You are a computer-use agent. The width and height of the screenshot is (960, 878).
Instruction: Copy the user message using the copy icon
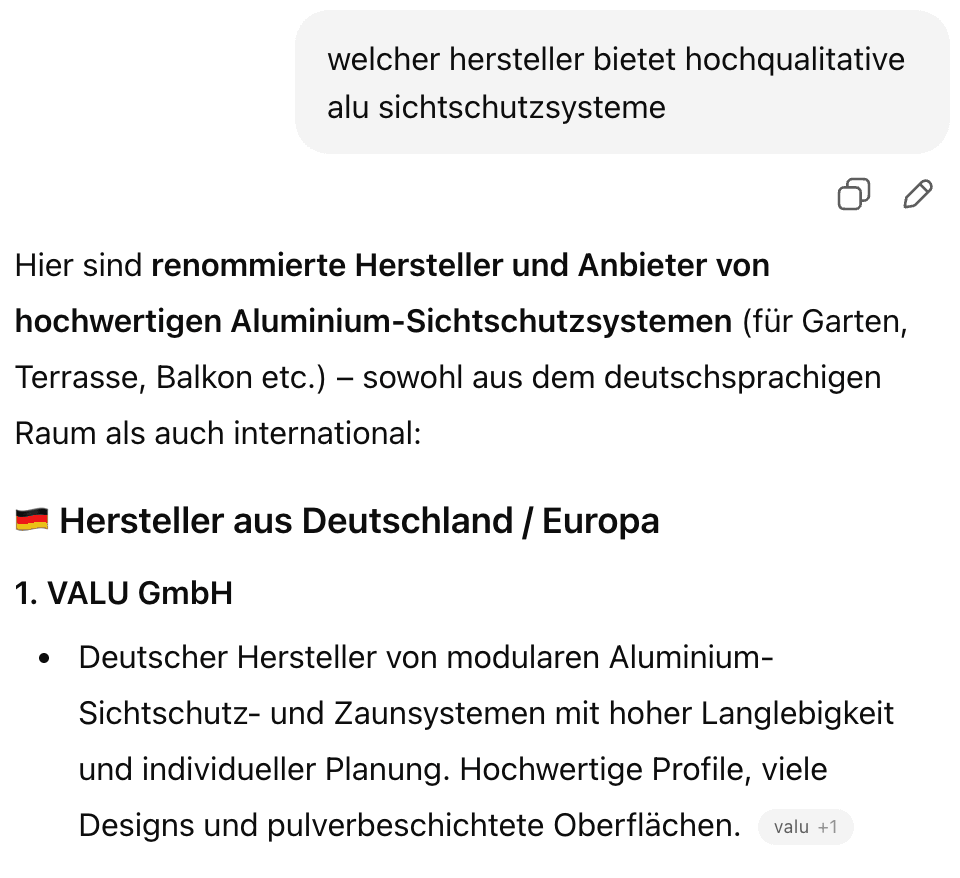(x=852, y=194)
